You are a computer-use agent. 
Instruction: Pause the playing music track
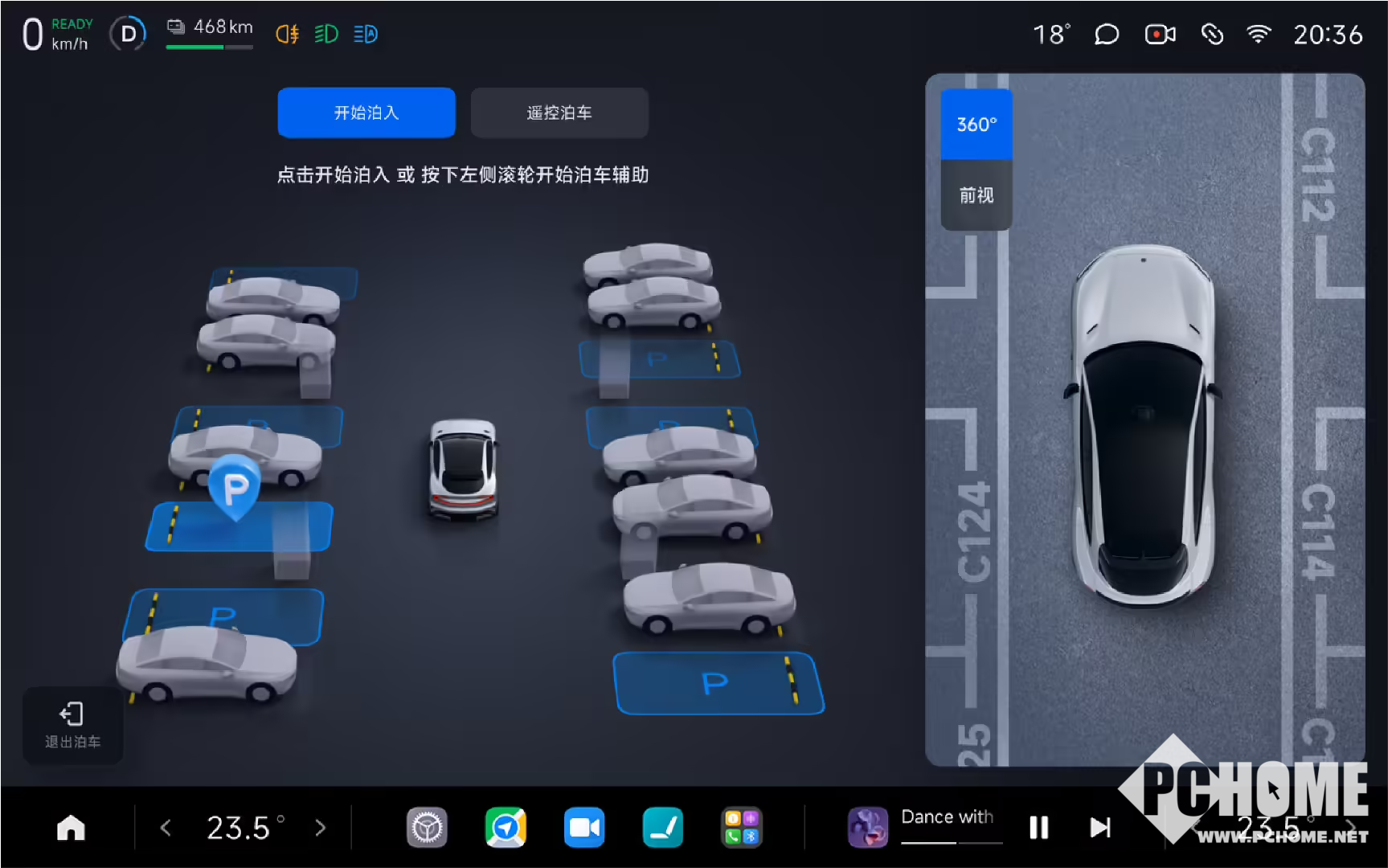[x=1038, y=827]
